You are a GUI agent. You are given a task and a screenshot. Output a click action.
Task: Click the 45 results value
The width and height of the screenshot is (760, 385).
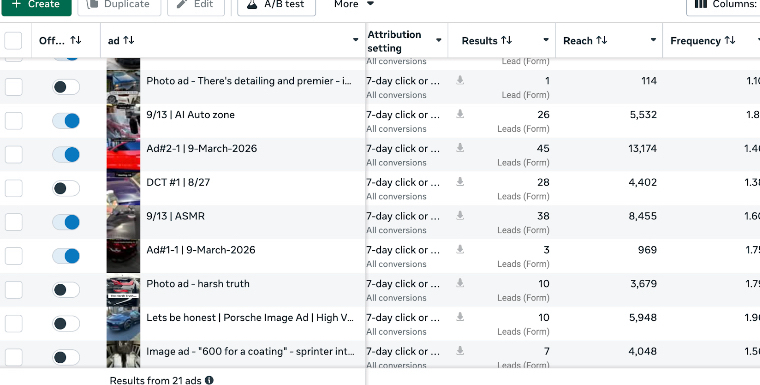coord(543,148)
